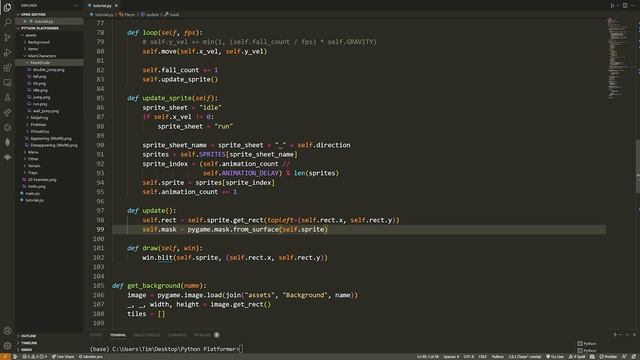Click the Prettier status bar item
Screen dimensions: 640x360
609,357
